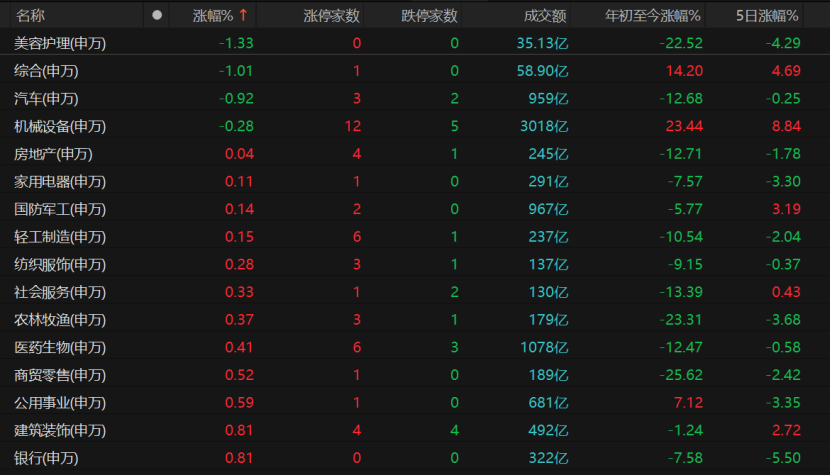The image size is (830, 475).
Task: Click the -1.01 change value for 综合
Action: pos(236,70)
